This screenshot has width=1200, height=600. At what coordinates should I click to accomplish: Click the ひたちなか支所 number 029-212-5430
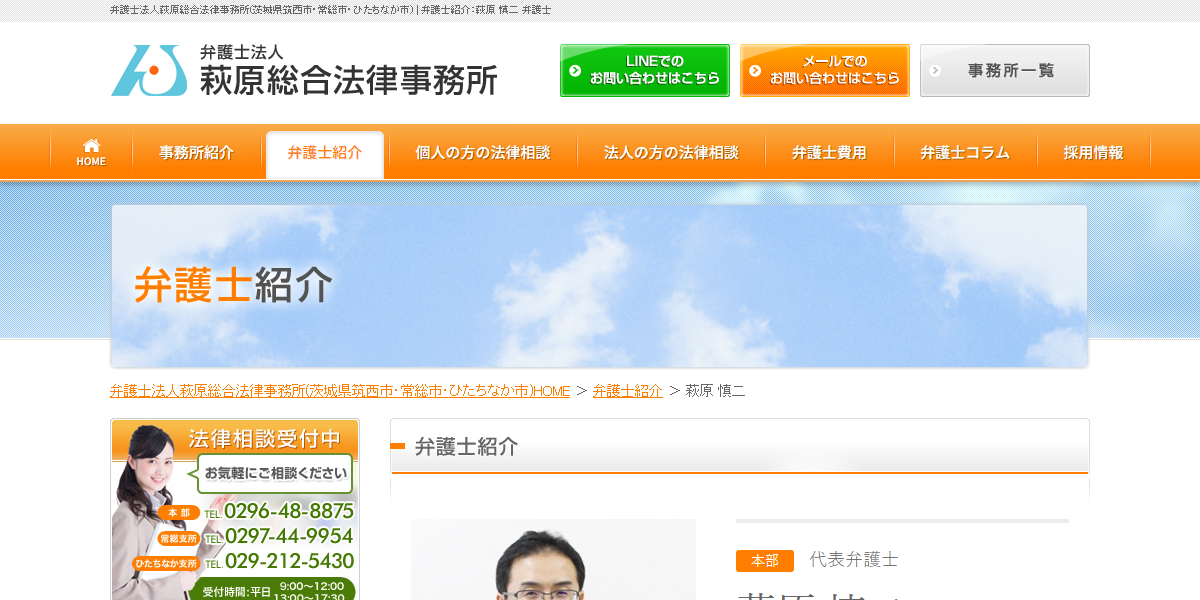[288, 561]
